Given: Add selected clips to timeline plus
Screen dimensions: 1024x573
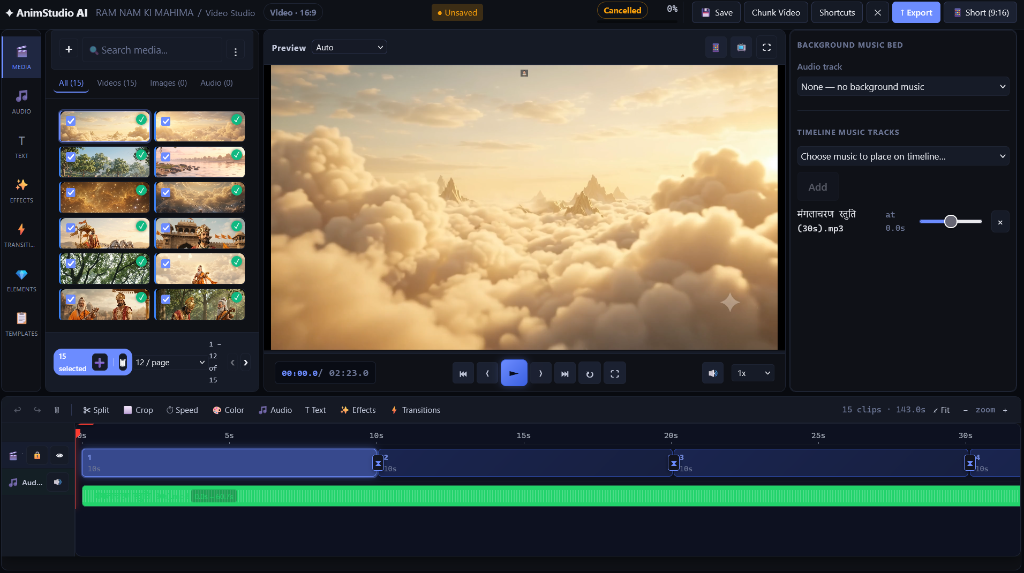Looking at the screenshot, I should (x=99, y=362).
